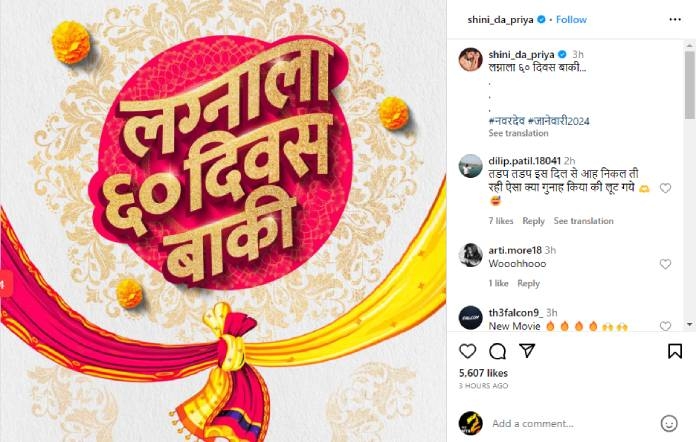Like the post with the heart icon
696x442 pixels.
(x=467, y=351)
